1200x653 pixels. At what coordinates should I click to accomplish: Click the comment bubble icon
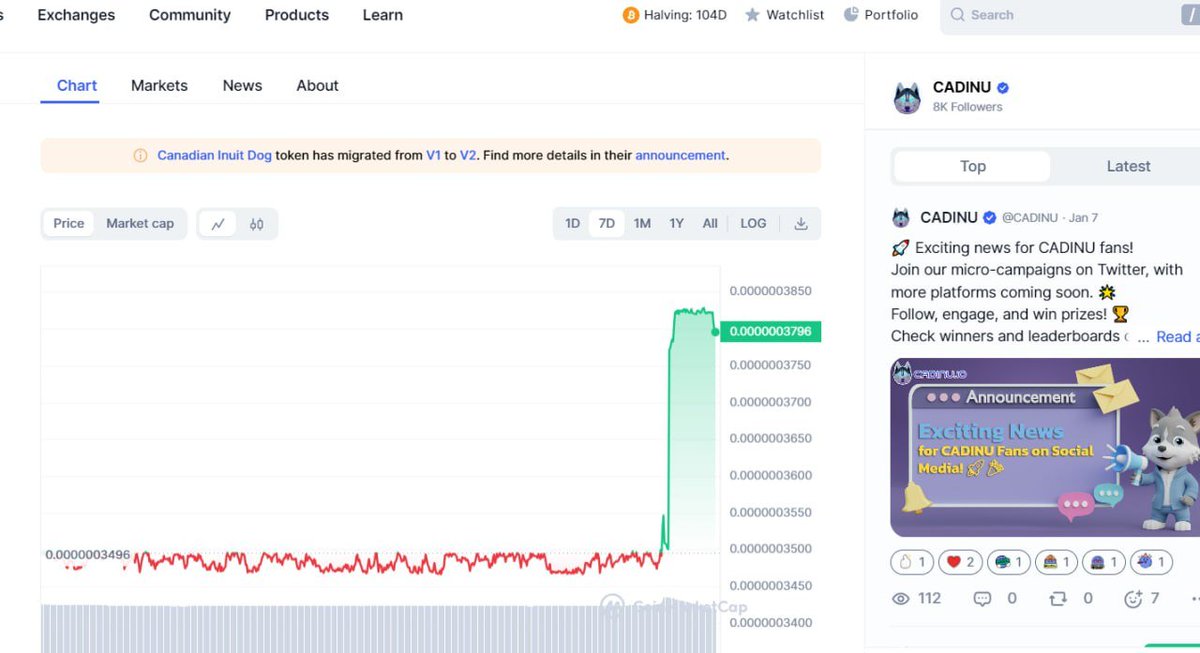[982, 598]
